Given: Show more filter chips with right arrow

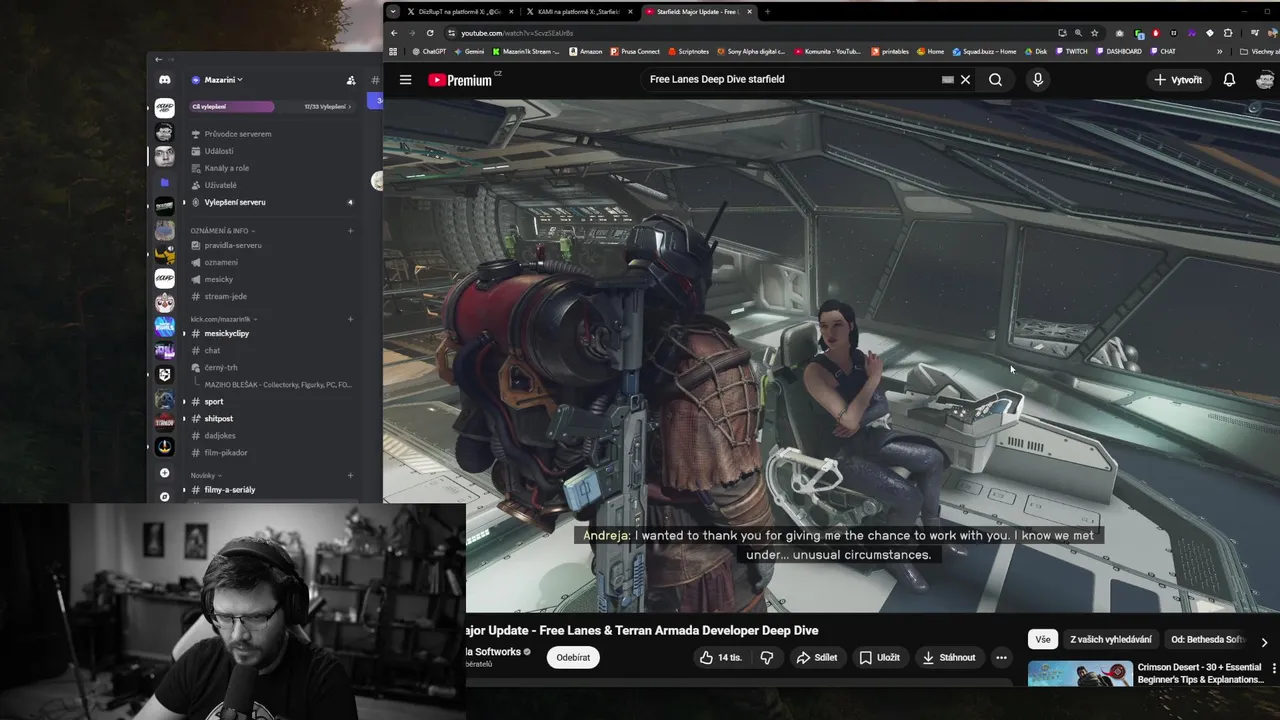Looking at the screenshot, I should [x=1264, y=642].
